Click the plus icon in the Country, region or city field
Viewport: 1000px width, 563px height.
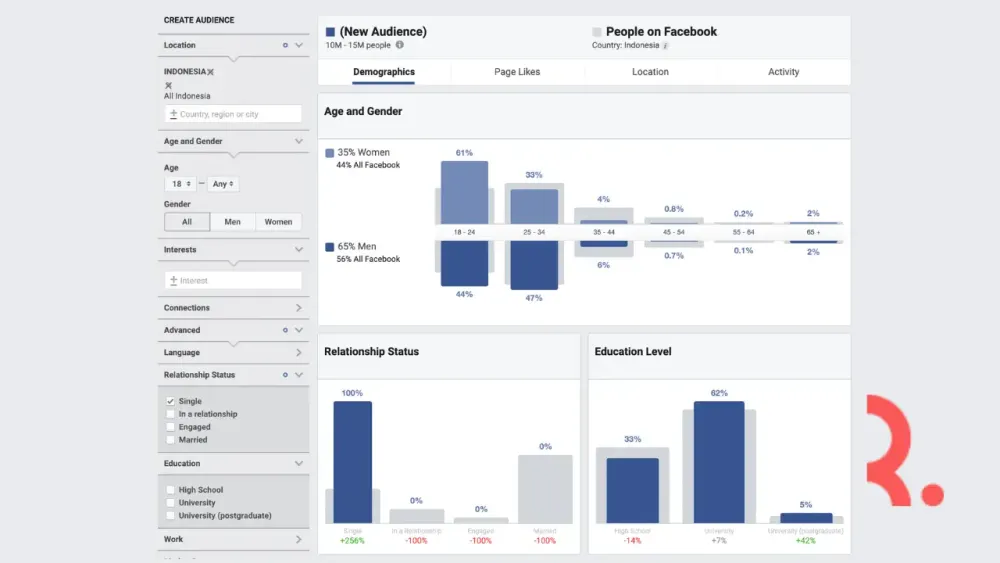(173, 114)
